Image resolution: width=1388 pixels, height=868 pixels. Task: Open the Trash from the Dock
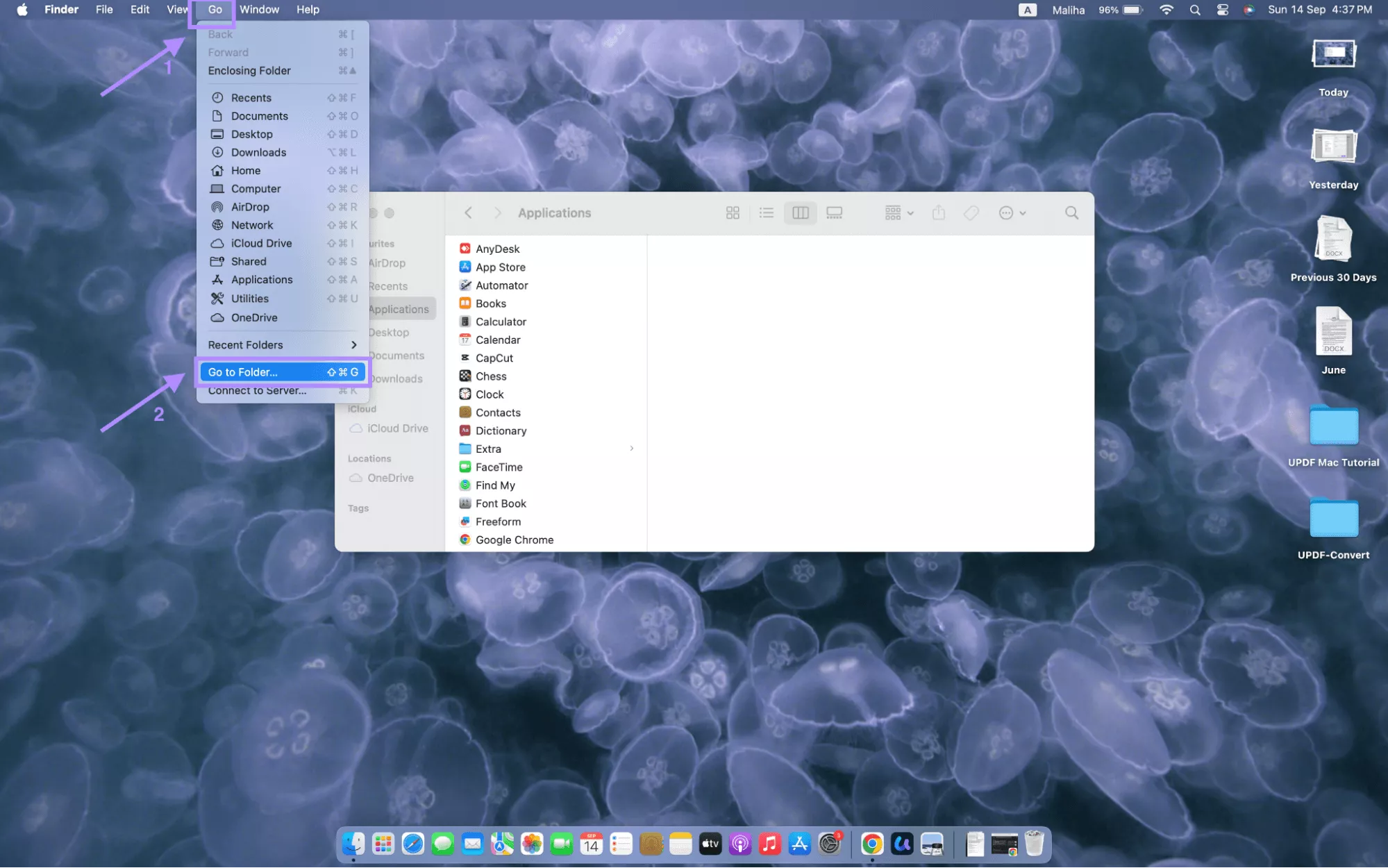coord(1035,844)
